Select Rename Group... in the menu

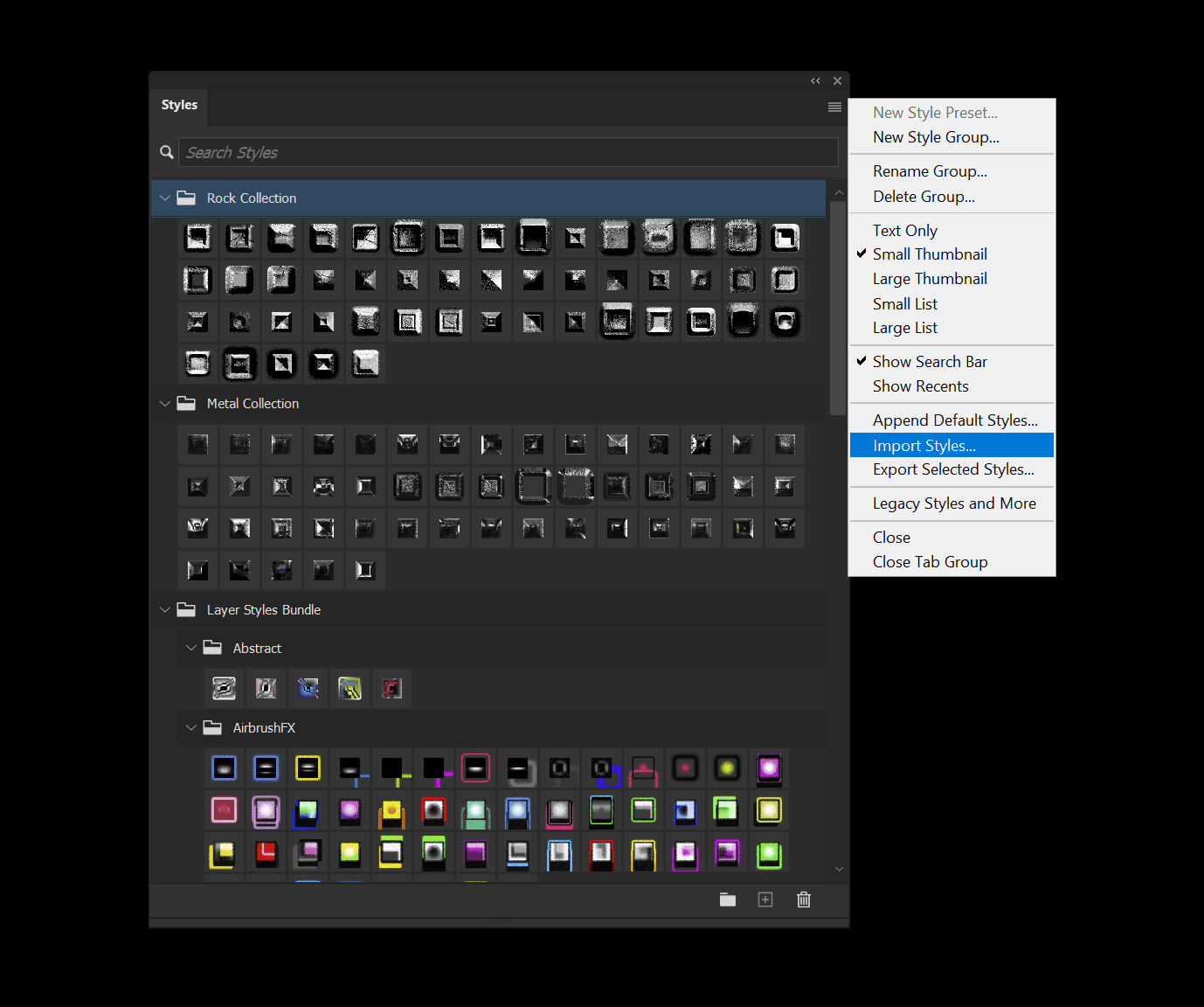(x=952, y=171)
